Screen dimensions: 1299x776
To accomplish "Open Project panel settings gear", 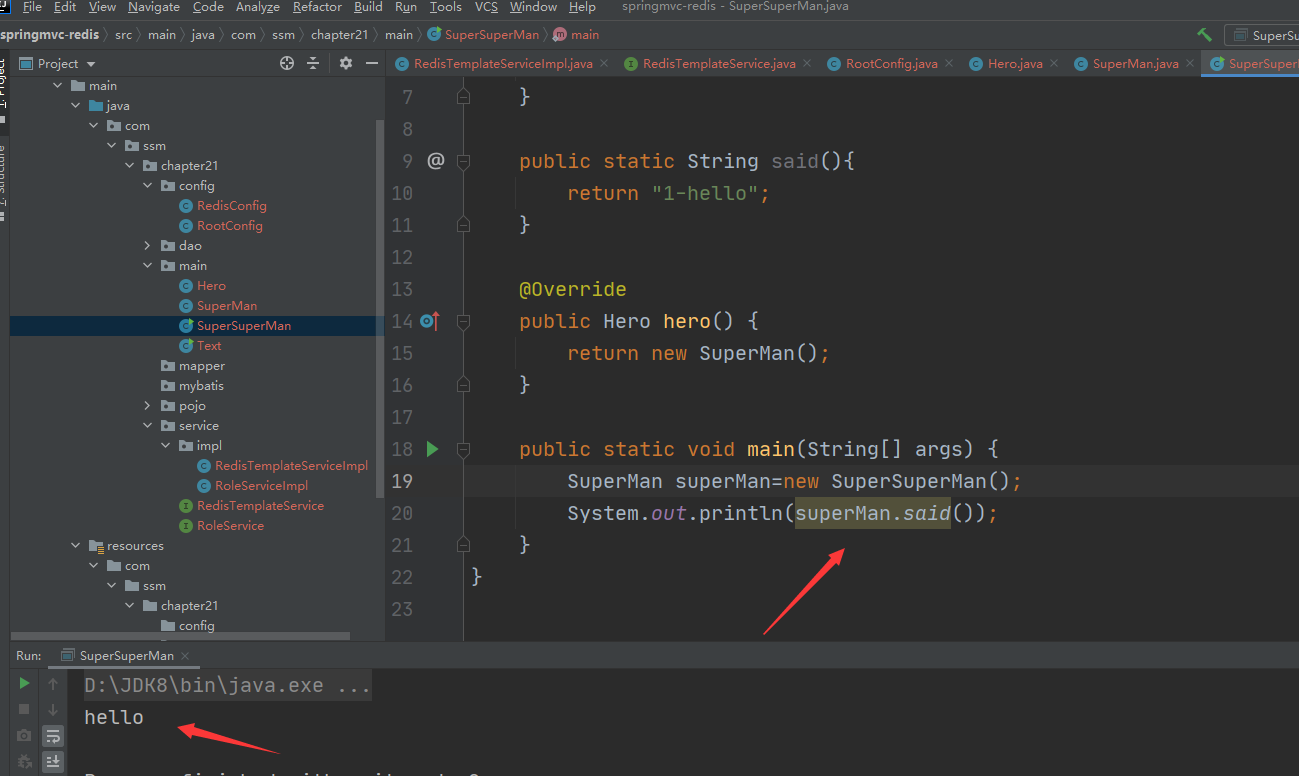I will (x=346, y=63).
